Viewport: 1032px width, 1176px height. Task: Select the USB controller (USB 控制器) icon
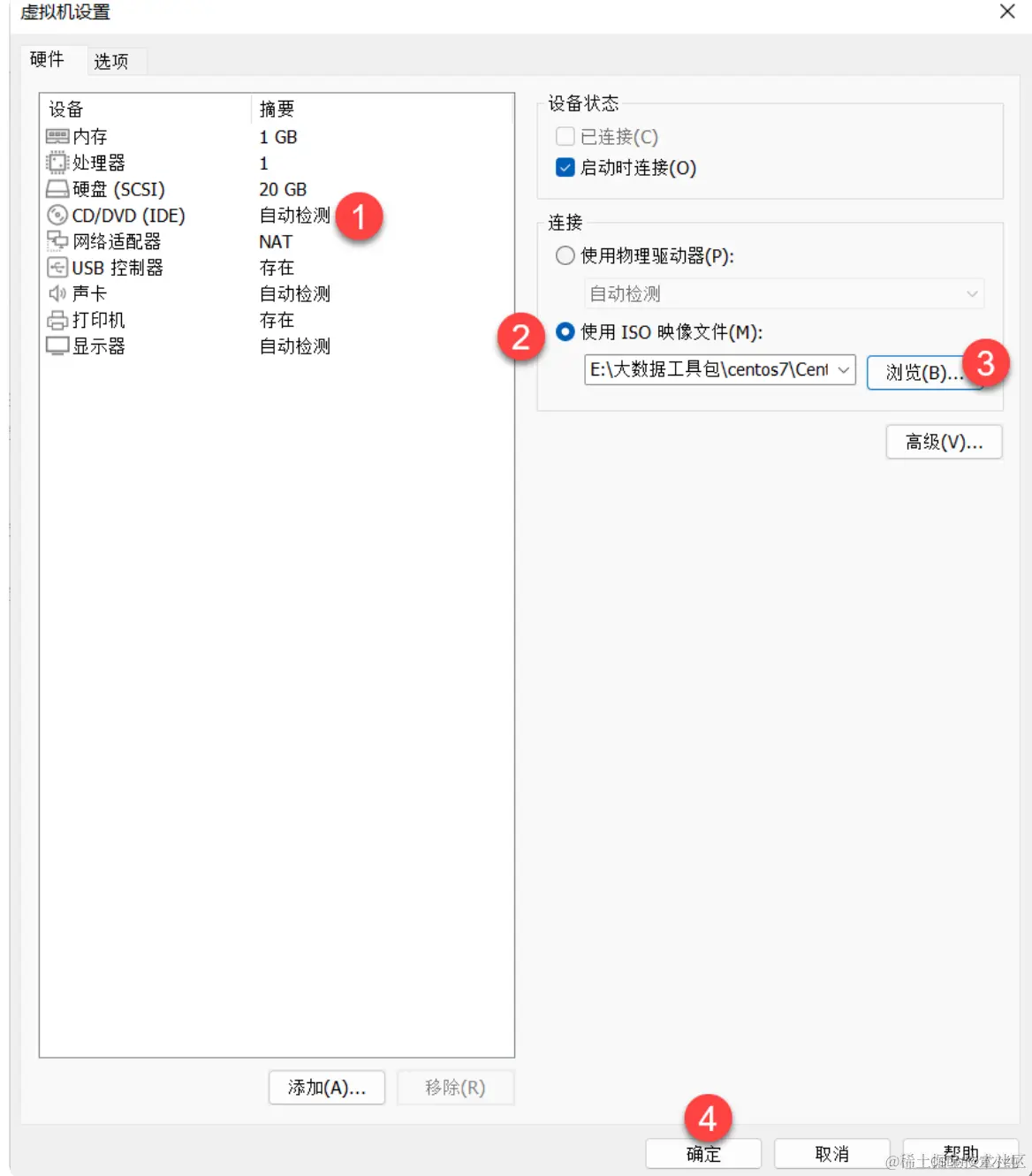click(57, 267)
